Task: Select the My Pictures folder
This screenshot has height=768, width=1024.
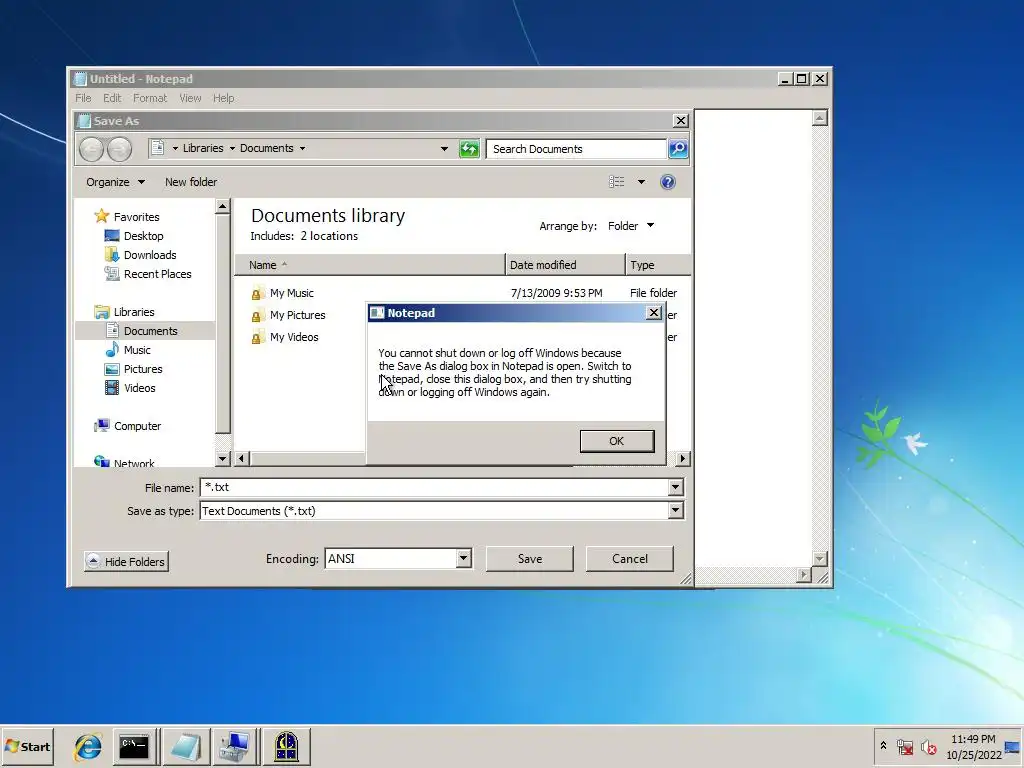Action: point(297,315)
